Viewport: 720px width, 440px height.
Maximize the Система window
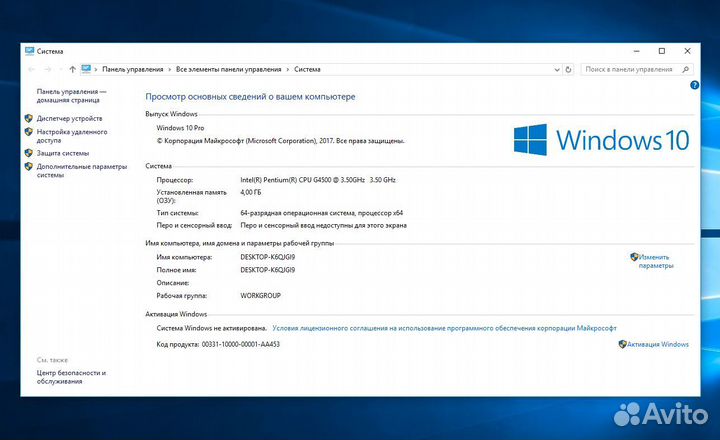pos(662,51)
